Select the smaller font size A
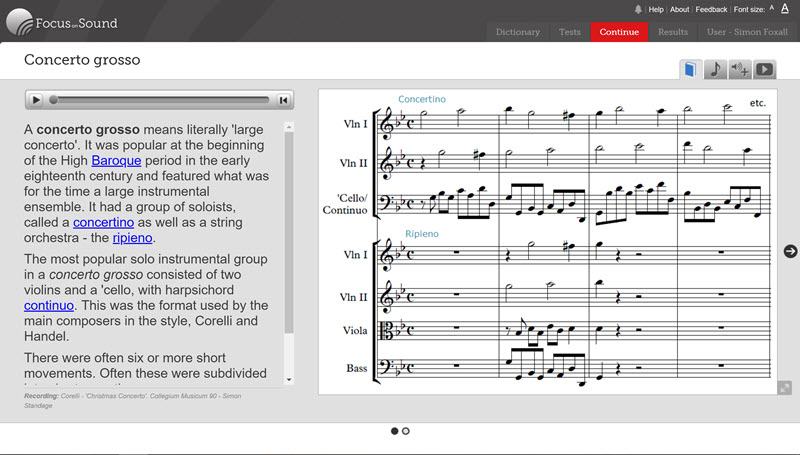The image size is (800, 455). click(x=771, y=8)
